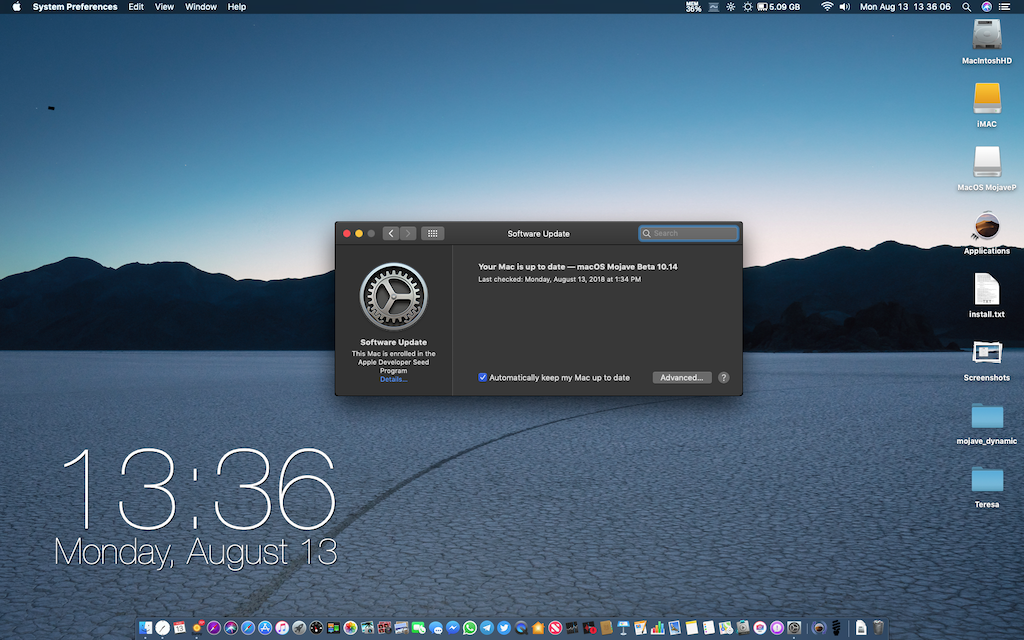Open Launchpad rocket in the Dock
This screenshot has height=640, width=1024.
coord(299,628)
